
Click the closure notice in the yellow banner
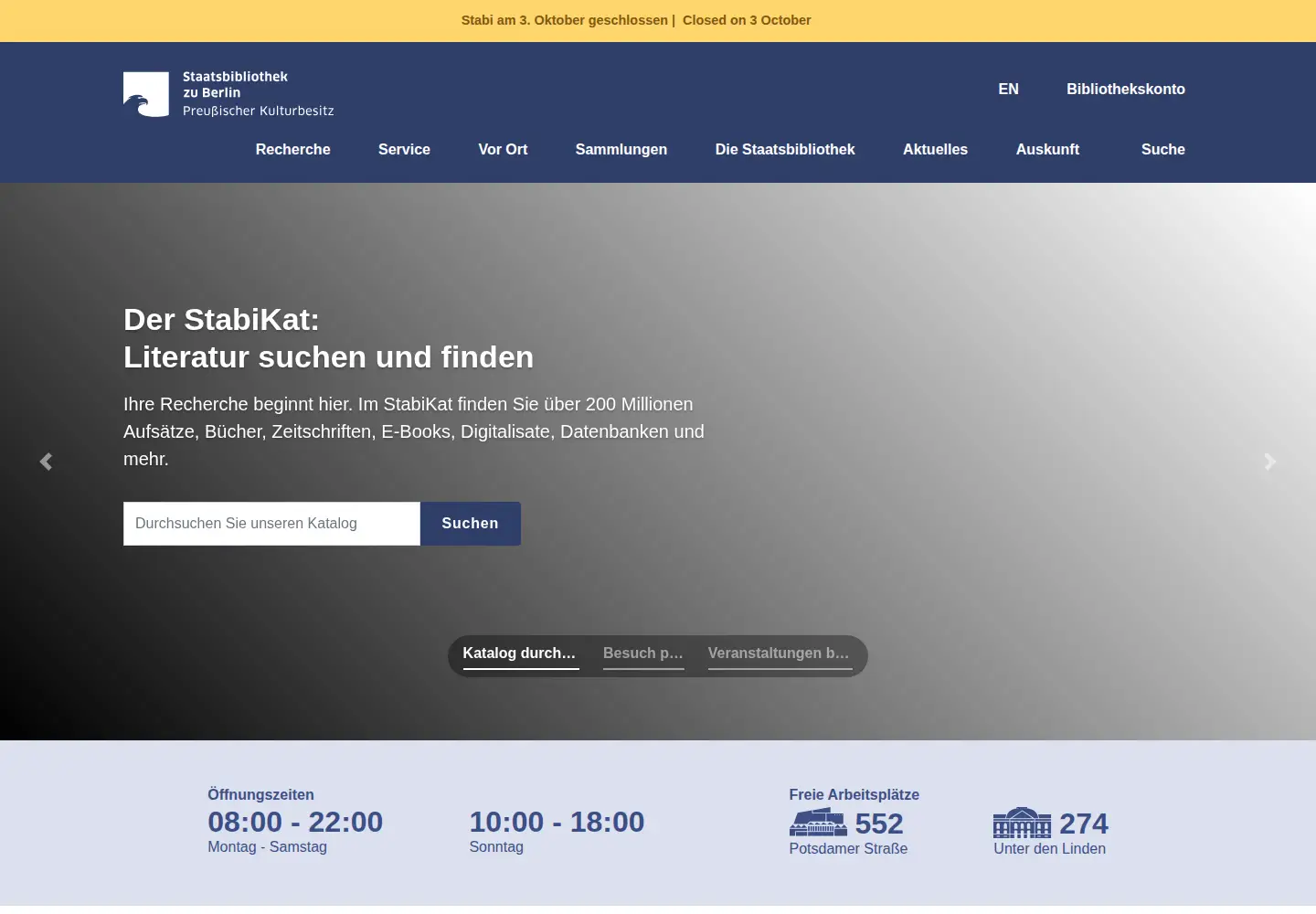click(x=636, y=20)
